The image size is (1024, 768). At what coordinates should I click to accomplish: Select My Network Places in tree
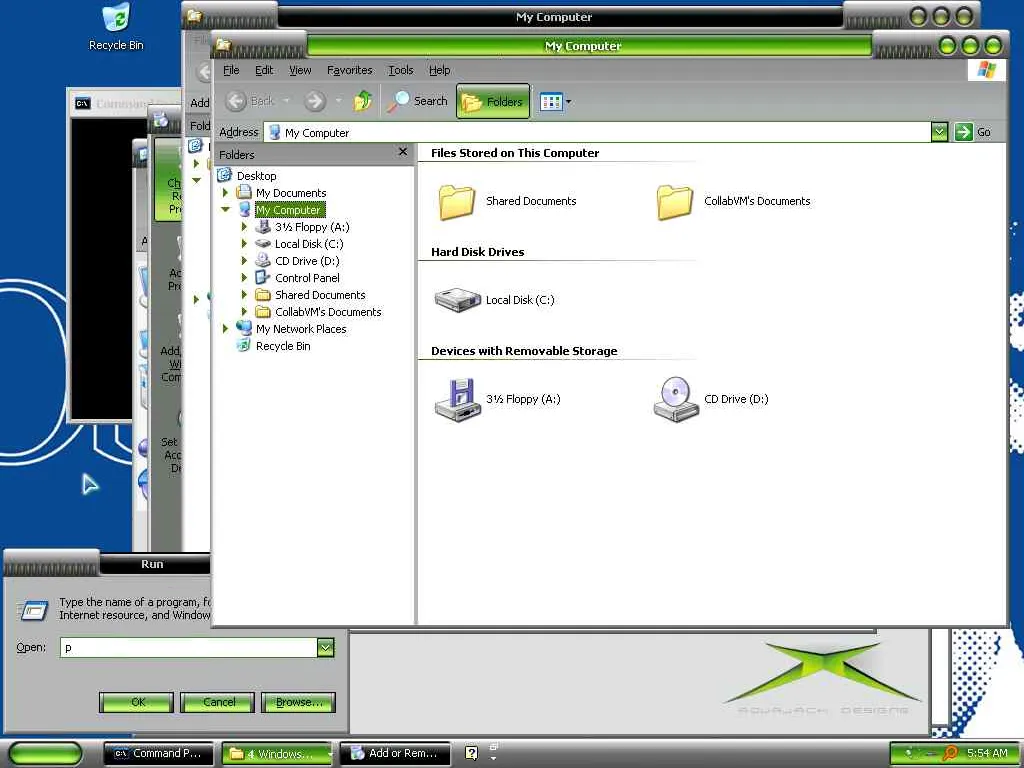click(x=301, y=328)
